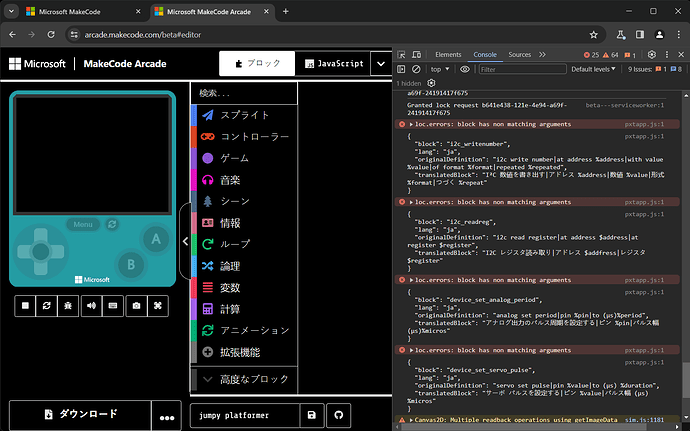The image size is (690, 431).
Task: Select the スプライト blue category
Action: point(245,115)
